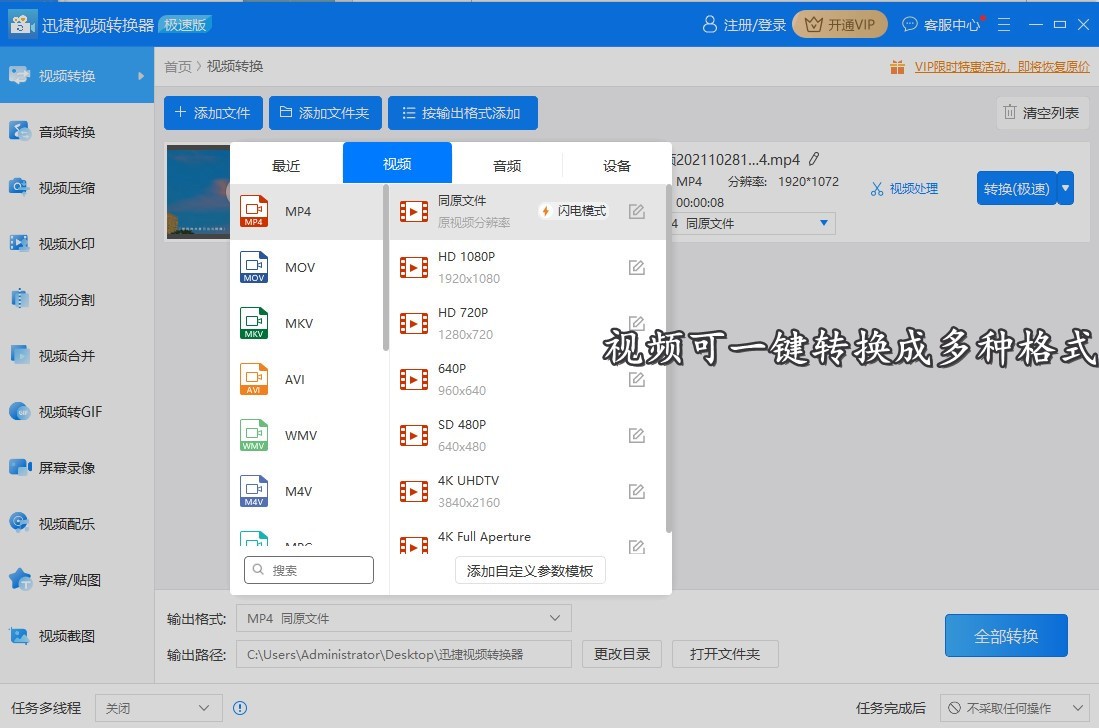The image size is (1099, 728).
Task: Open the 输出格式 dropdown
Action: (404, 618)
